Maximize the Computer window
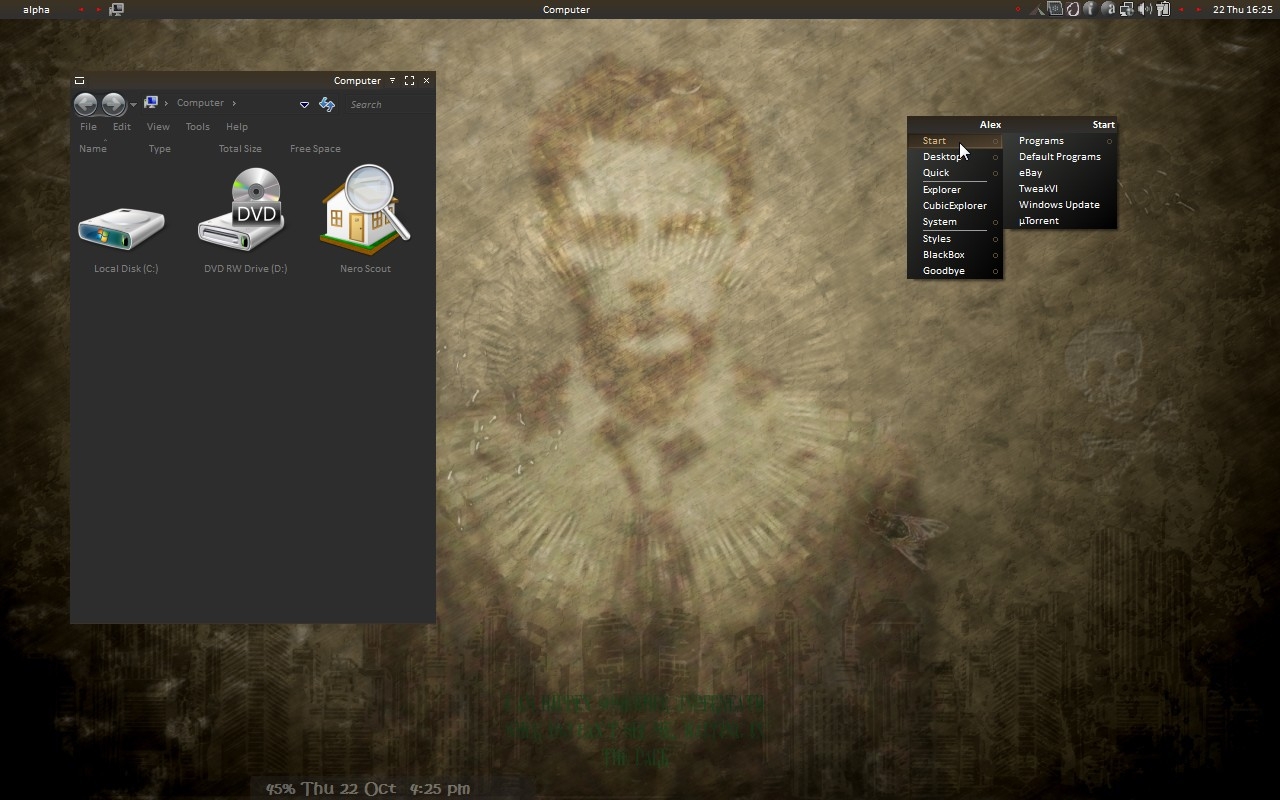Image resolution: width=1280 pixels, height=800 pixels. pyautogui.click(x=409, y=80)
